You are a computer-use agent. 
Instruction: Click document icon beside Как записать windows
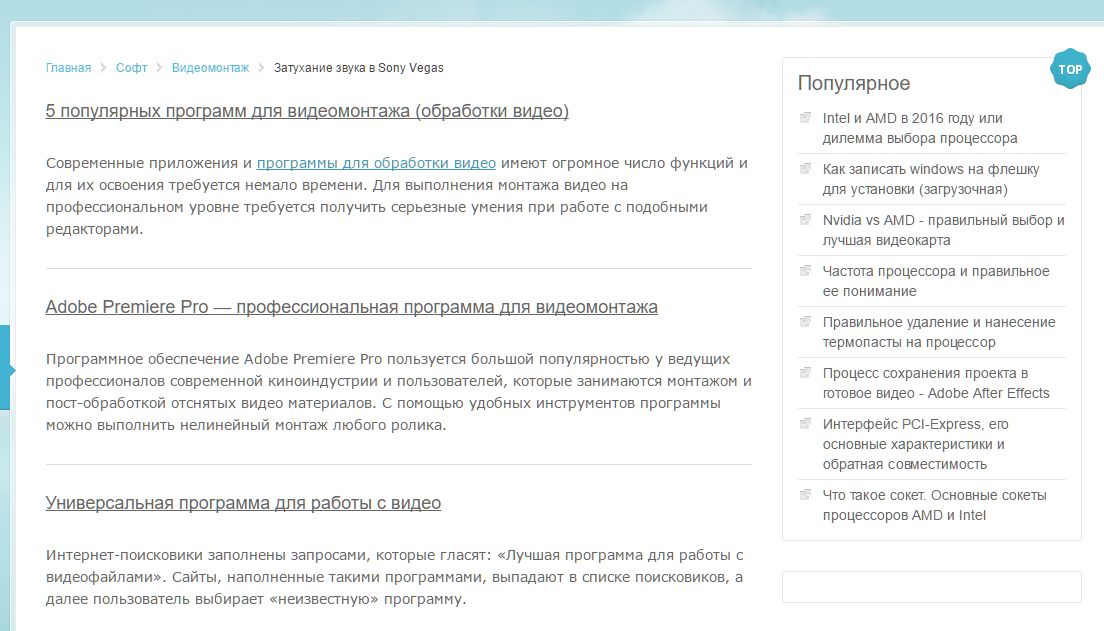(805, 168)
